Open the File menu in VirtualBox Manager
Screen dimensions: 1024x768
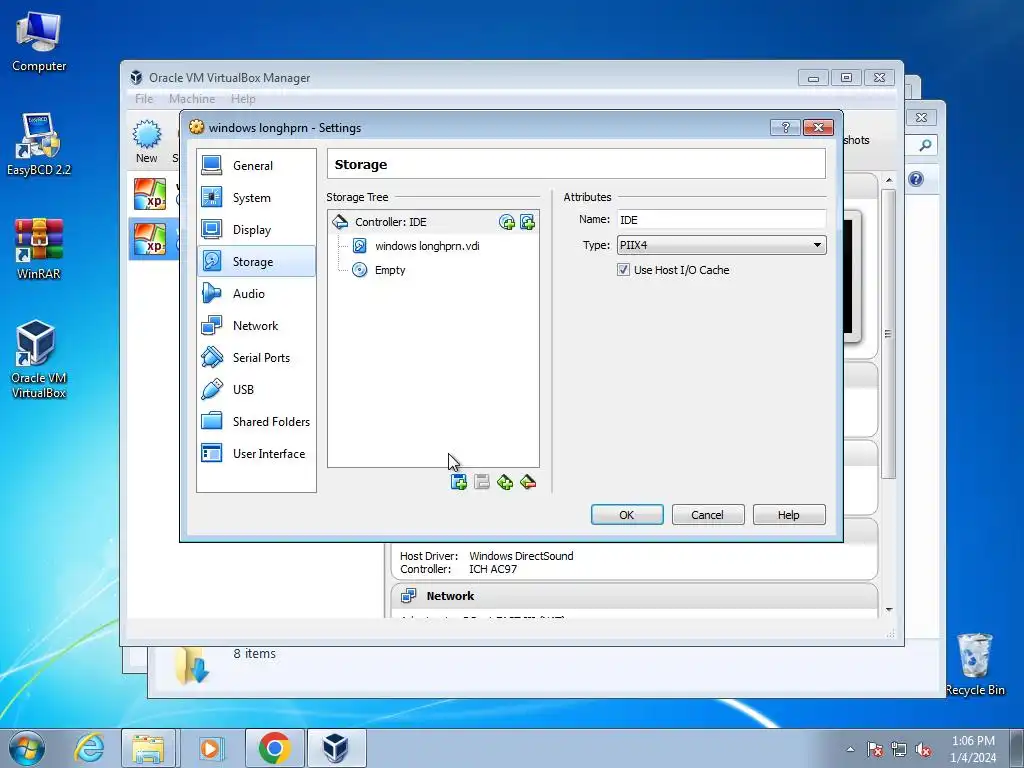point(144,99)
